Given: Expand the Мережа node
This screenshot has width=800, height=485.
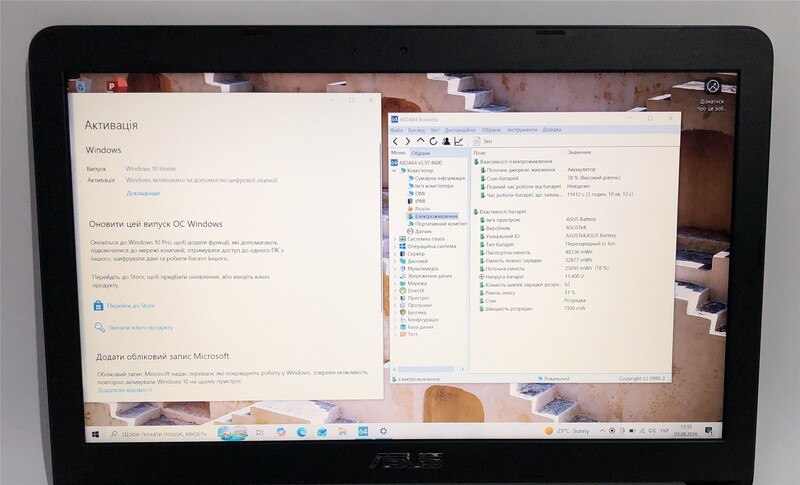Looking at the screenshot, I should (394, 283).
